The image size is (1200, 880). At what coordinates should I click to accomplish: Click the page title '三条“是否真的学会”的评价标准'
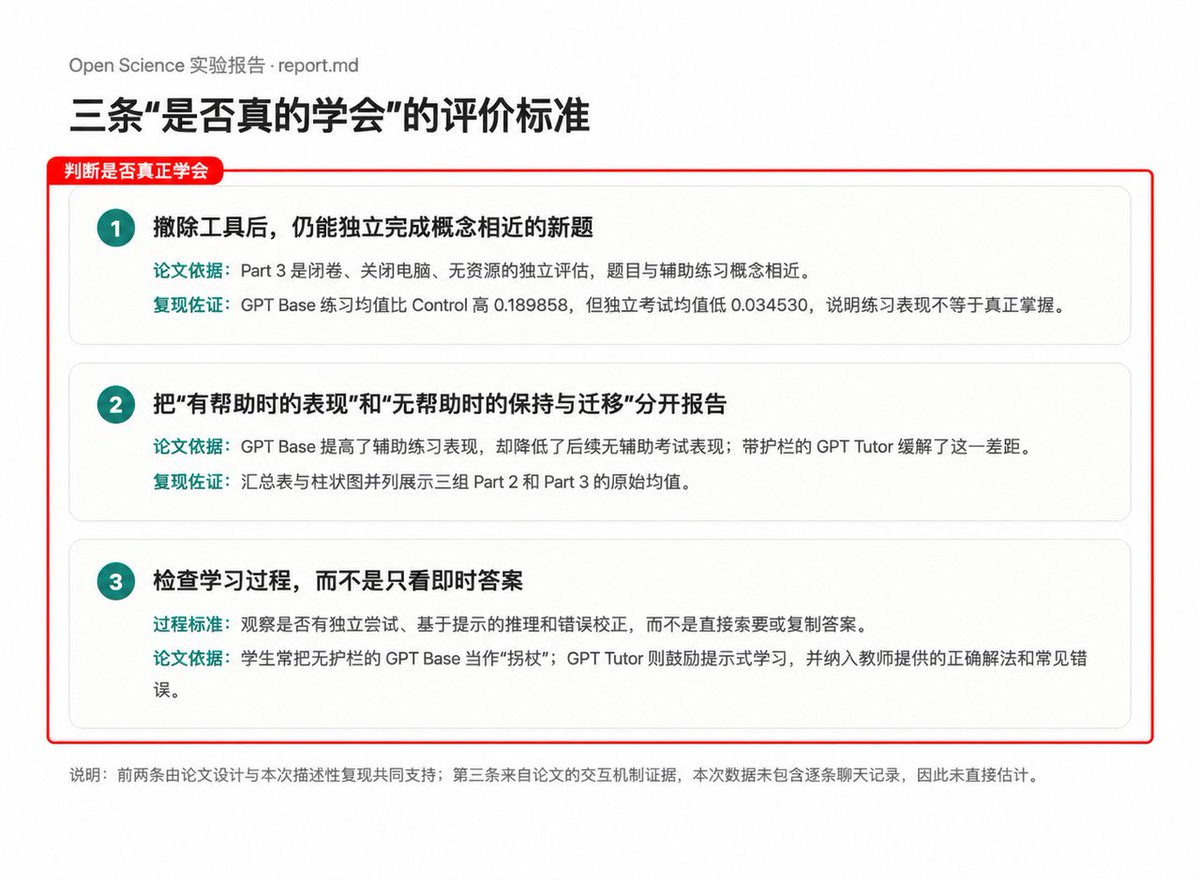(329, 116)
